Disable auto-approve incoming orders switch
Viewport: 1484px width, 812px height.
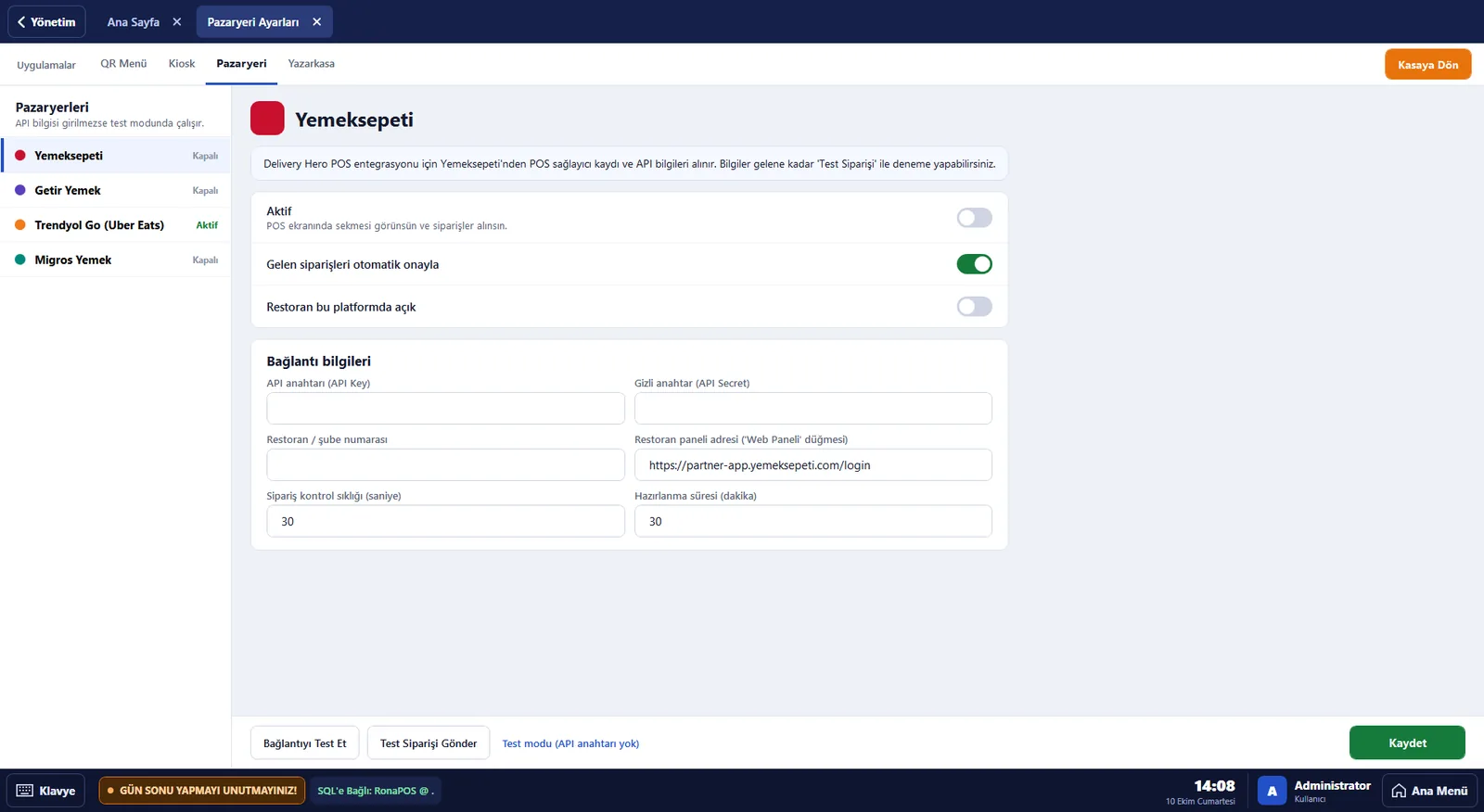tap(974, 264)
